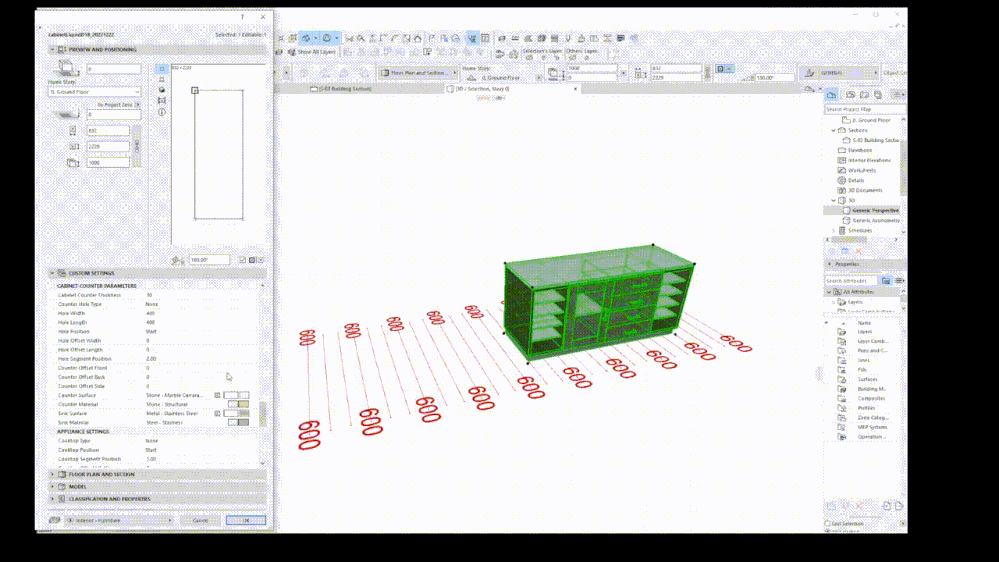Image resolution: width=999 pixels, height=562 pixels.
Task: Click the Lines attribute icon
Action: (x=842, y=361)
